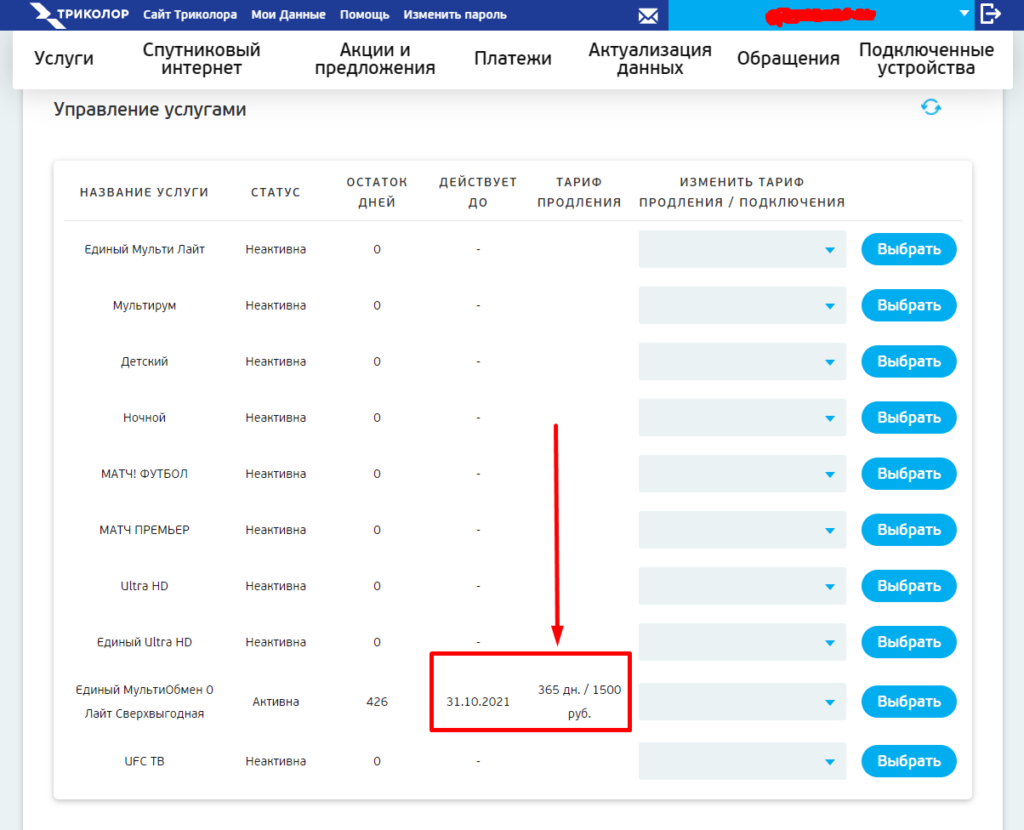The image size is (1024, 830).
Task: Expand tariff dropdown for Детский
Action: tap(742, 362)
